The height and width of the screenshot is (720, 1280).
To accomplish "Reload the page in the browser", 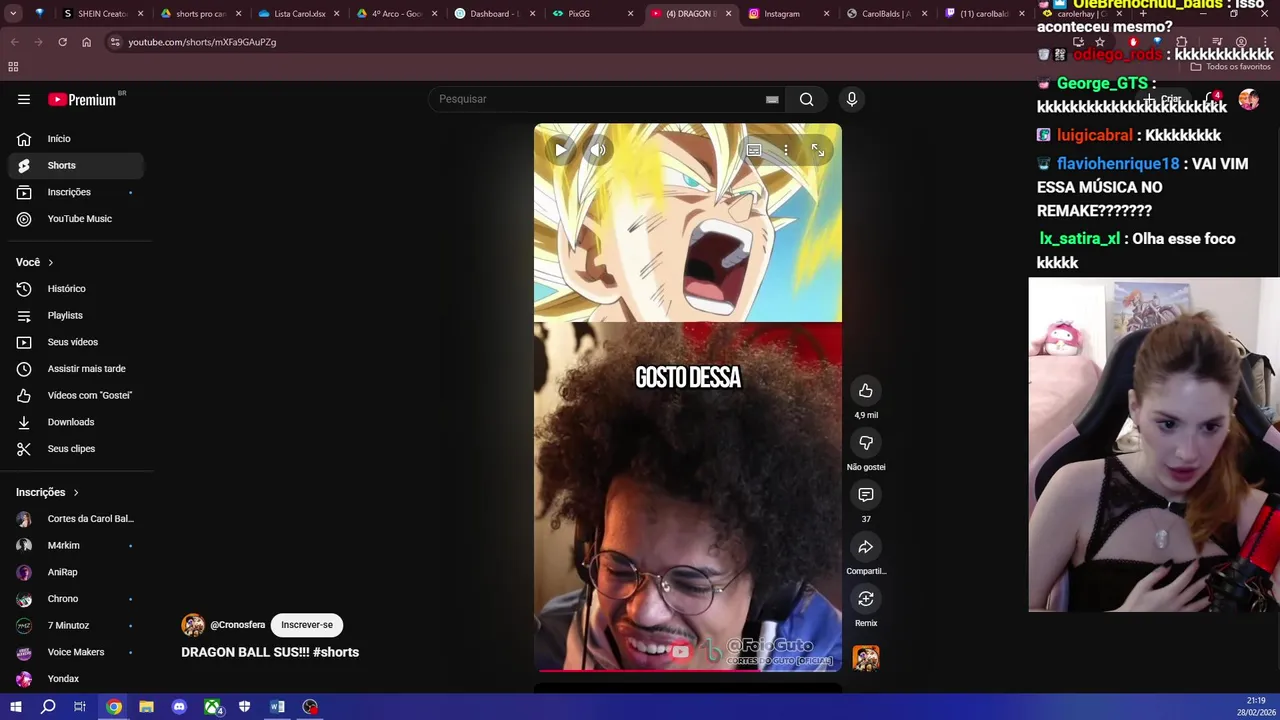I will pos(62,42).
